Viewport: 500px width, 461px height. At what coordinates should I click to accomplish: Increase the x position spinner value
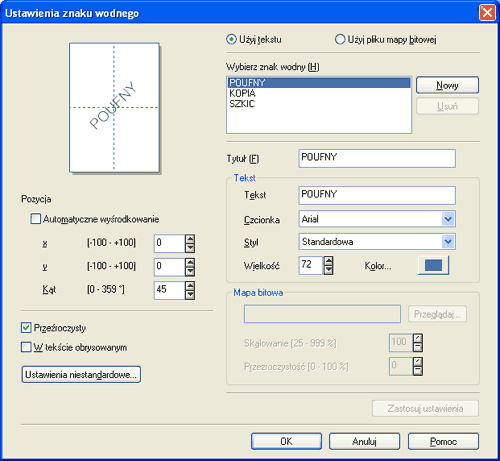tap(190, 239)
